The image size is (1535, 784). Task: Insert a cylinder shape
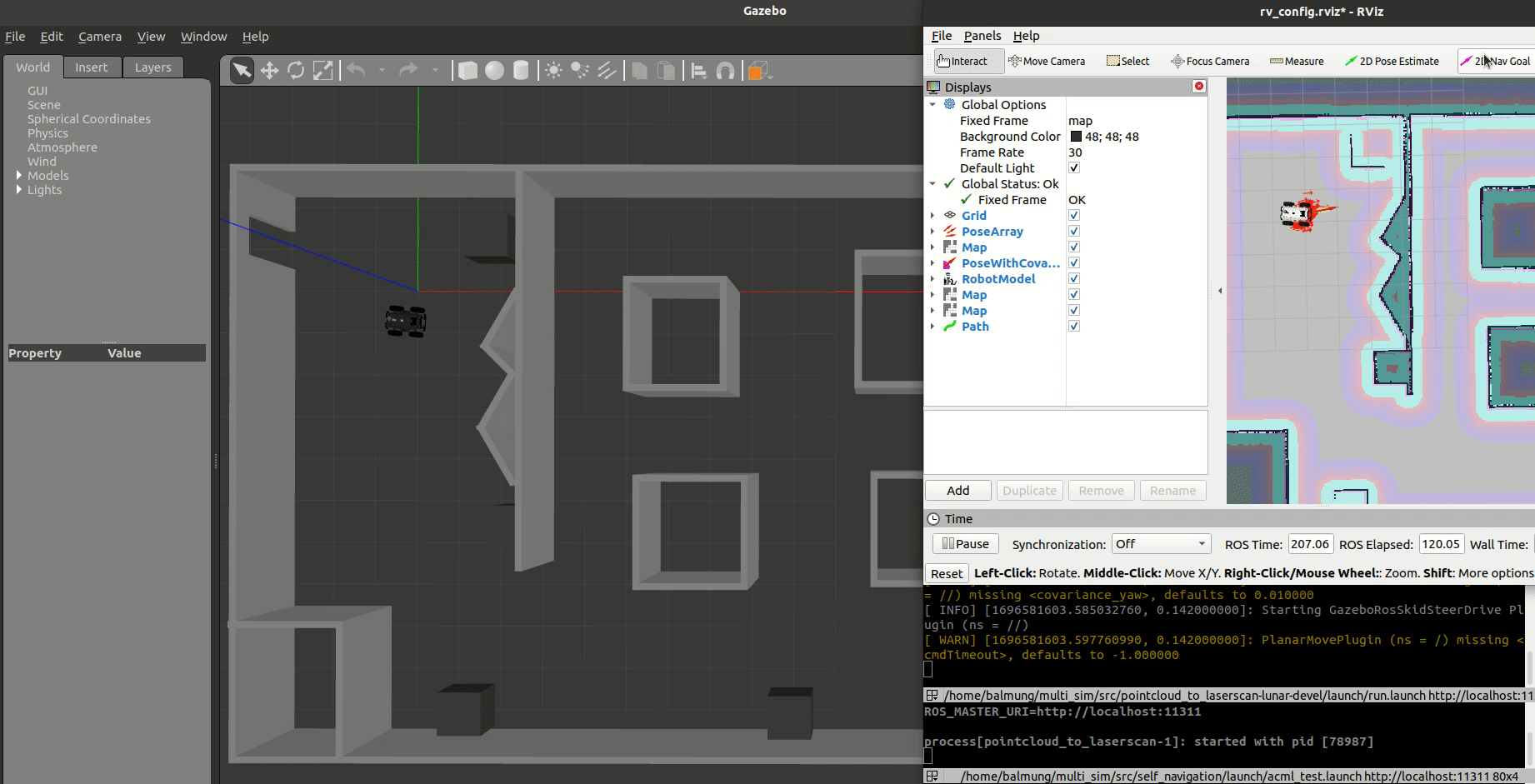pyautogui.click(x=521, y=71)
